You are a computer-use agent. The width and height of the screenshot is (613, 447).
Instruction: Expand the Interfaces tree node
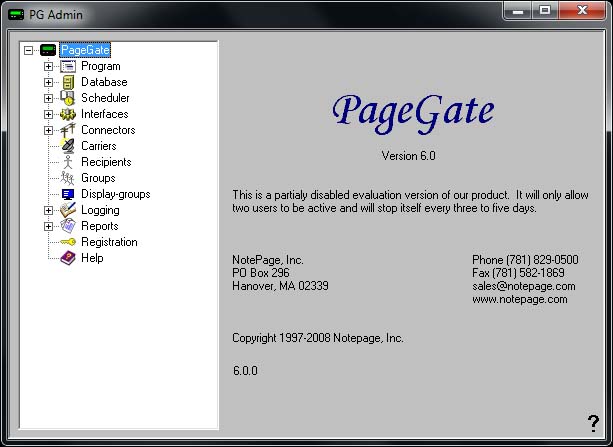point(48,114)
